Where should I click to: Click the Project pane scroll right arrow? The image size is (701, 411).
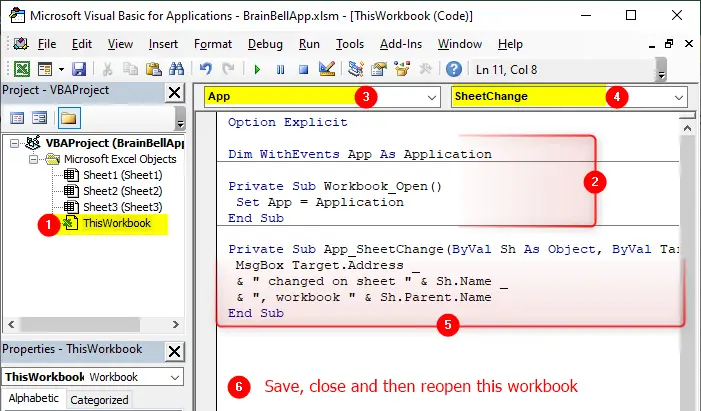tap(176, 325)
